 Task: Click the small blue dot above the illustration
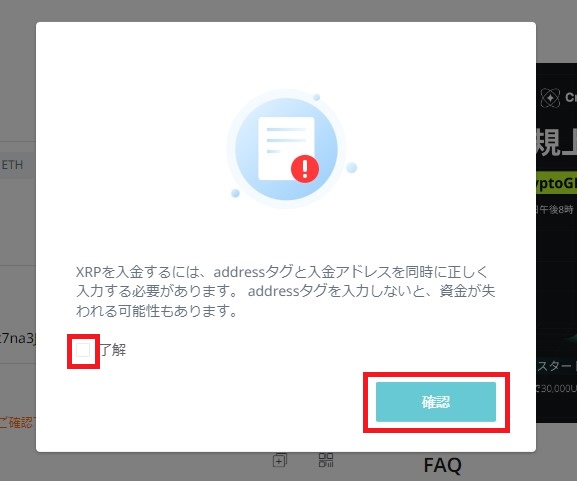click(x=316, y=97)
